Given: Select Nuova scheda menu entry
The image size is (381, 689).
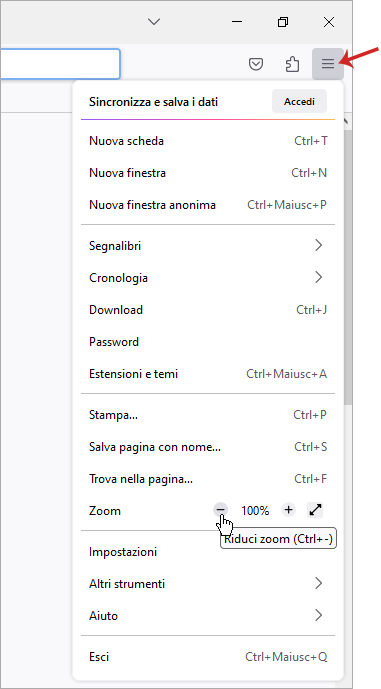Looking at the screenshot, I should (x=208, y=141).
